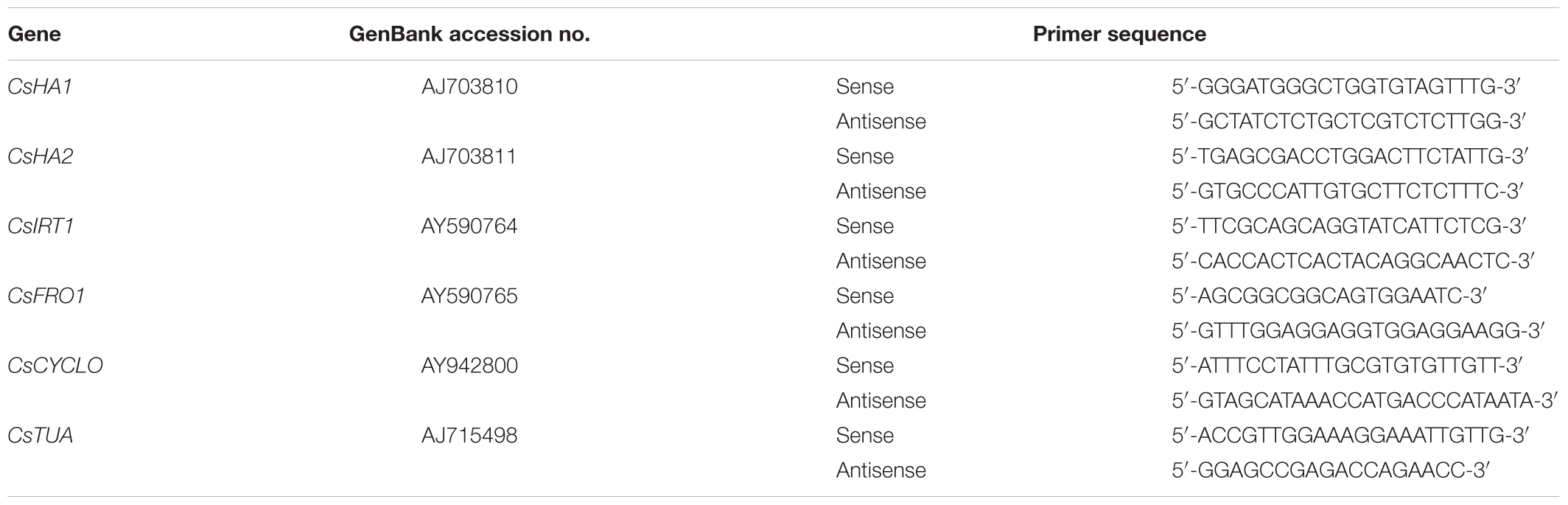The width and height of the screenshot is (1568, 505).
Task: Select the CsCYCLO gene name
Action: [x=55, y=366]
